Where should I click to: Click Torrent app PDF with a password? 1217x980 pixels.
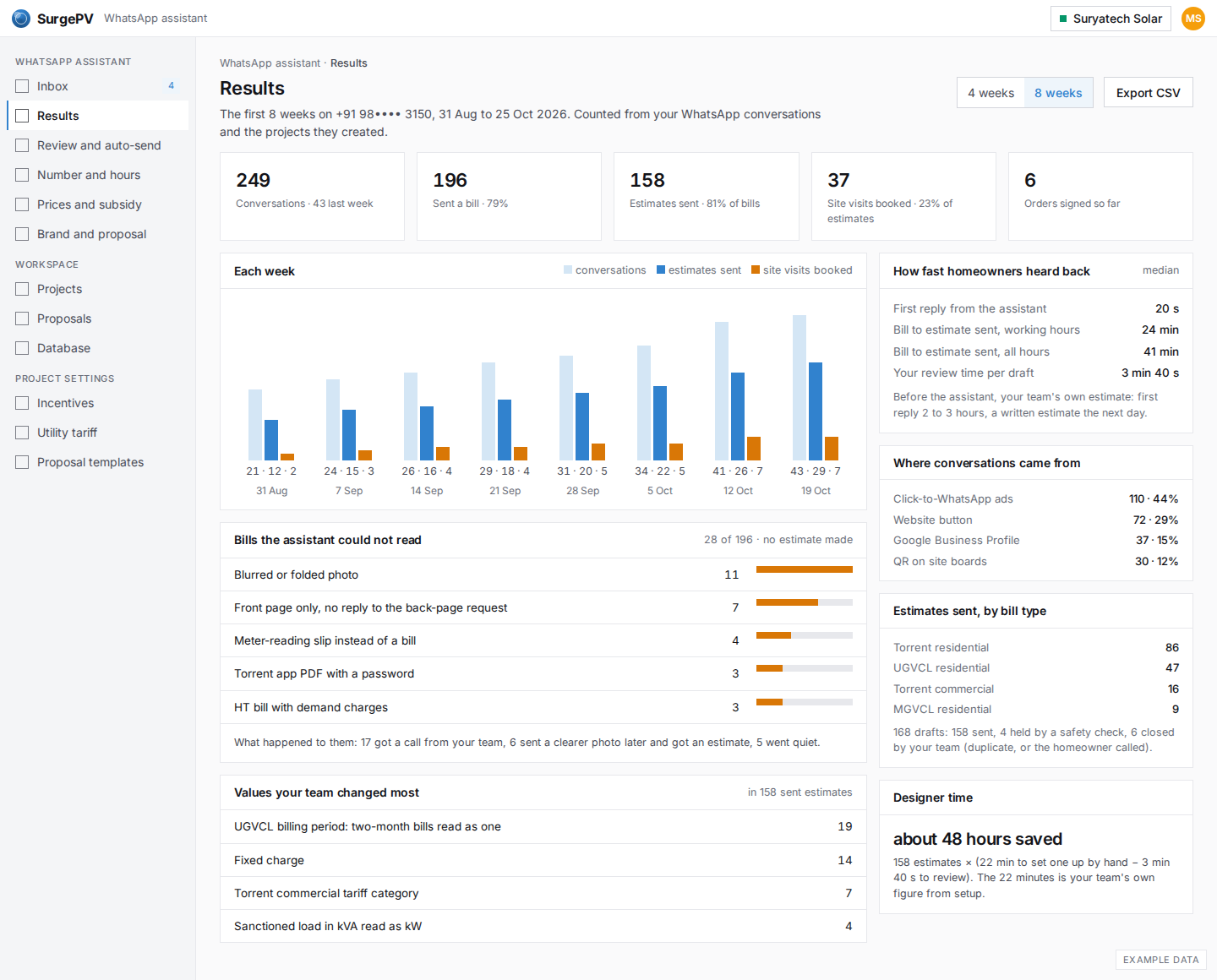point(543,673)
